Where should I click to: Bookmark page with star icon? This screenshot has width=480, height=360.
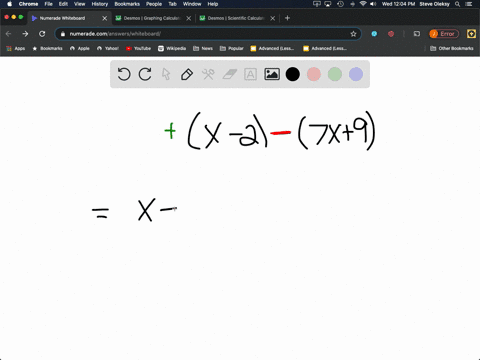coord(353,34)
